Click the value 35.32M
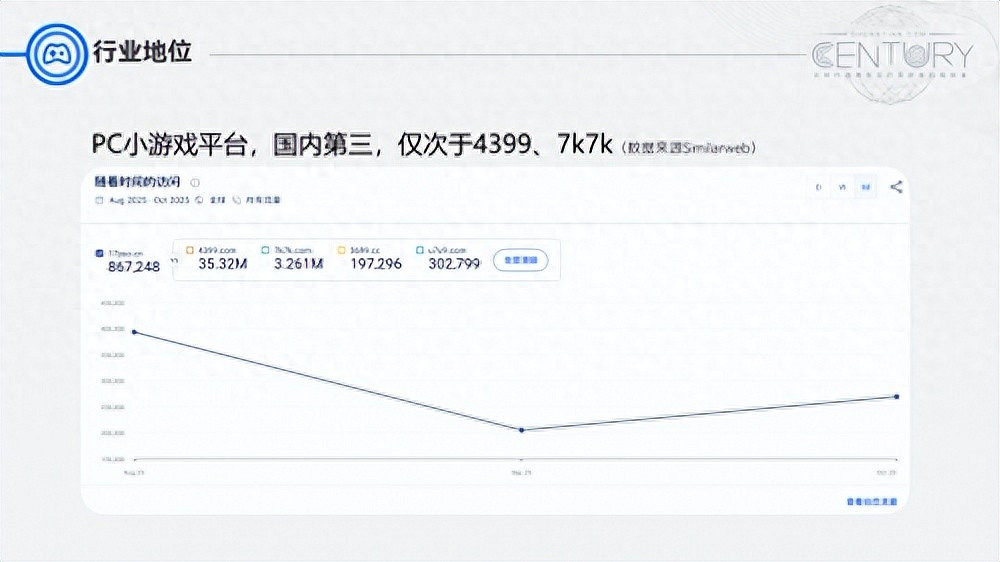 coord(223,263)
